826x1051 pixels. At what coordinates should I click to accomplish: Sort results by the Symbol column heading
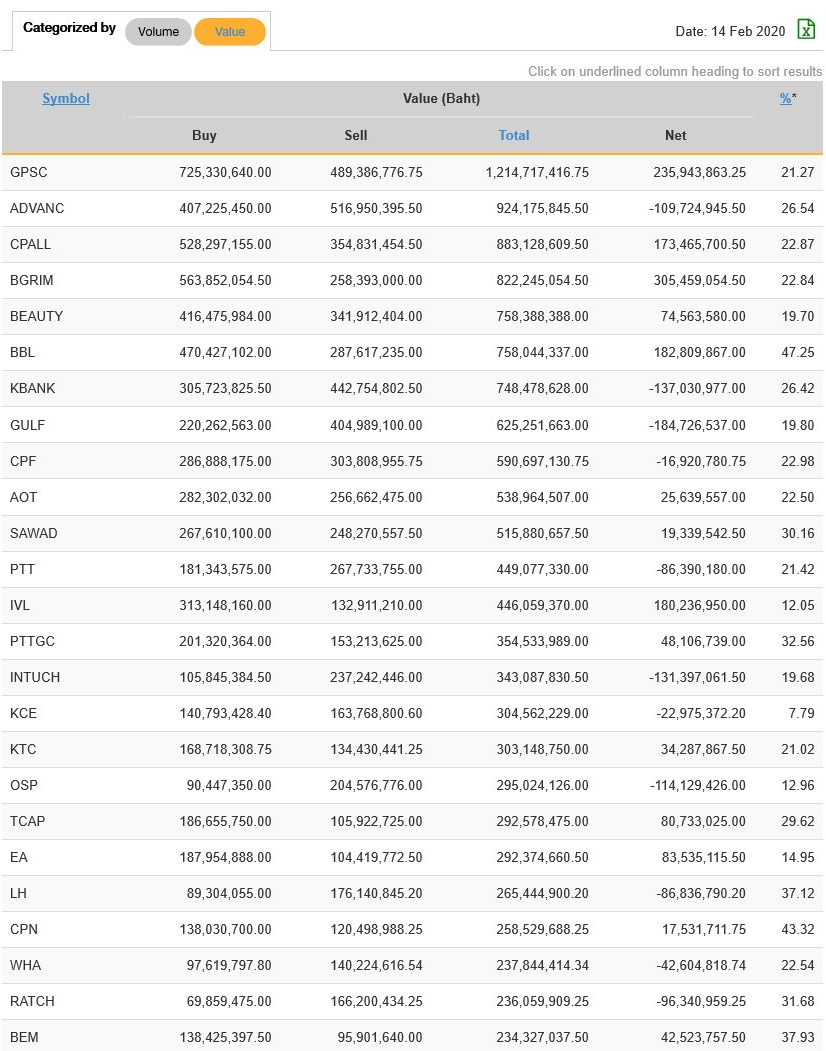66,98
